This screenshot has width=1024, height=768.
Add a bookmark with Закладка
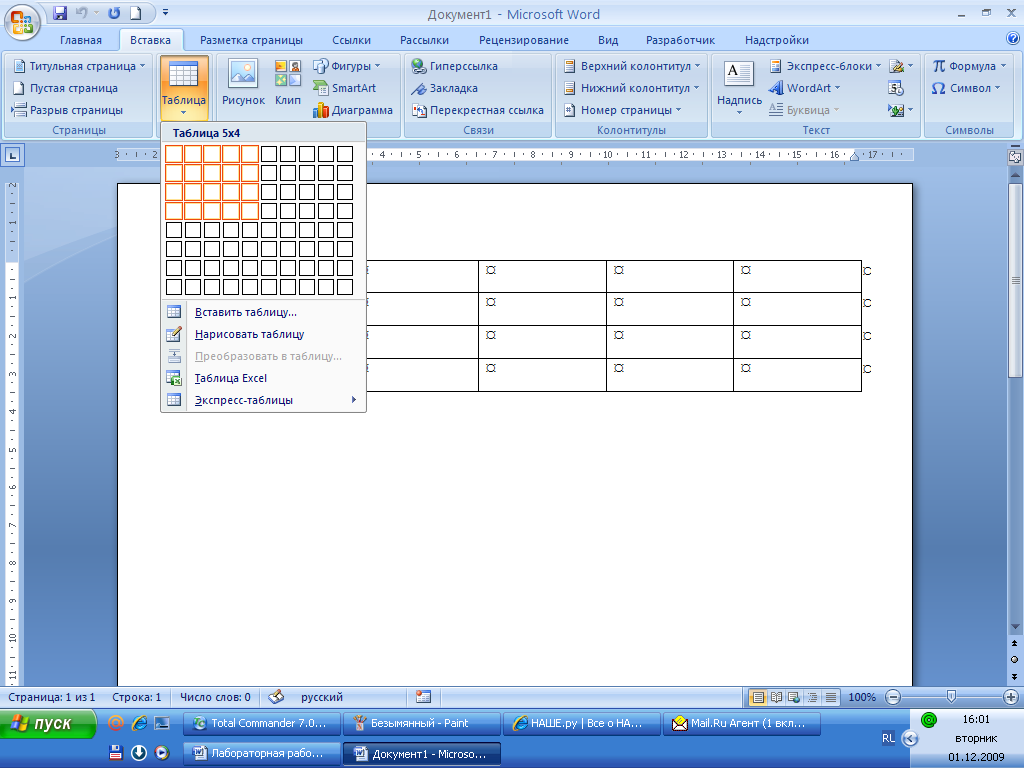(444, 88)
